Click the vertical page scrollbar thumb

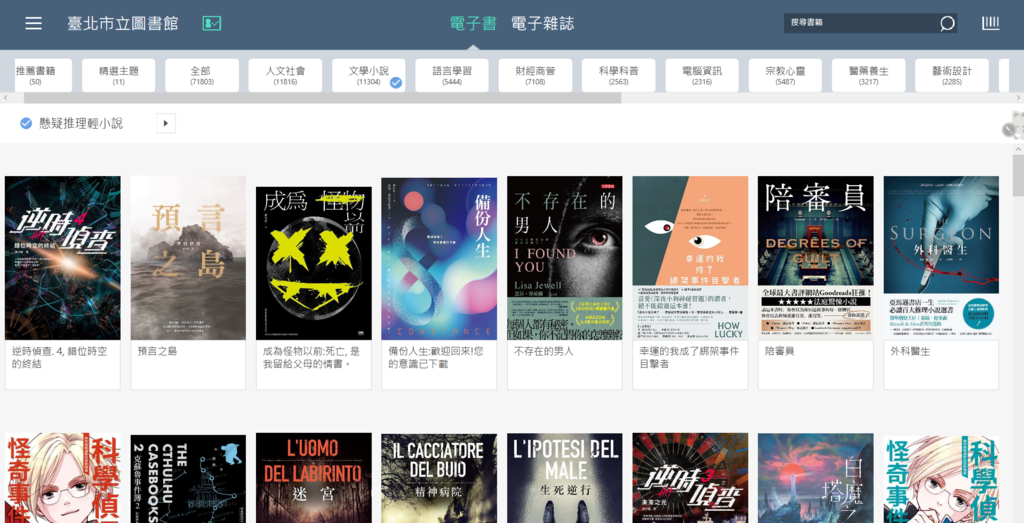coord(1018,175)
